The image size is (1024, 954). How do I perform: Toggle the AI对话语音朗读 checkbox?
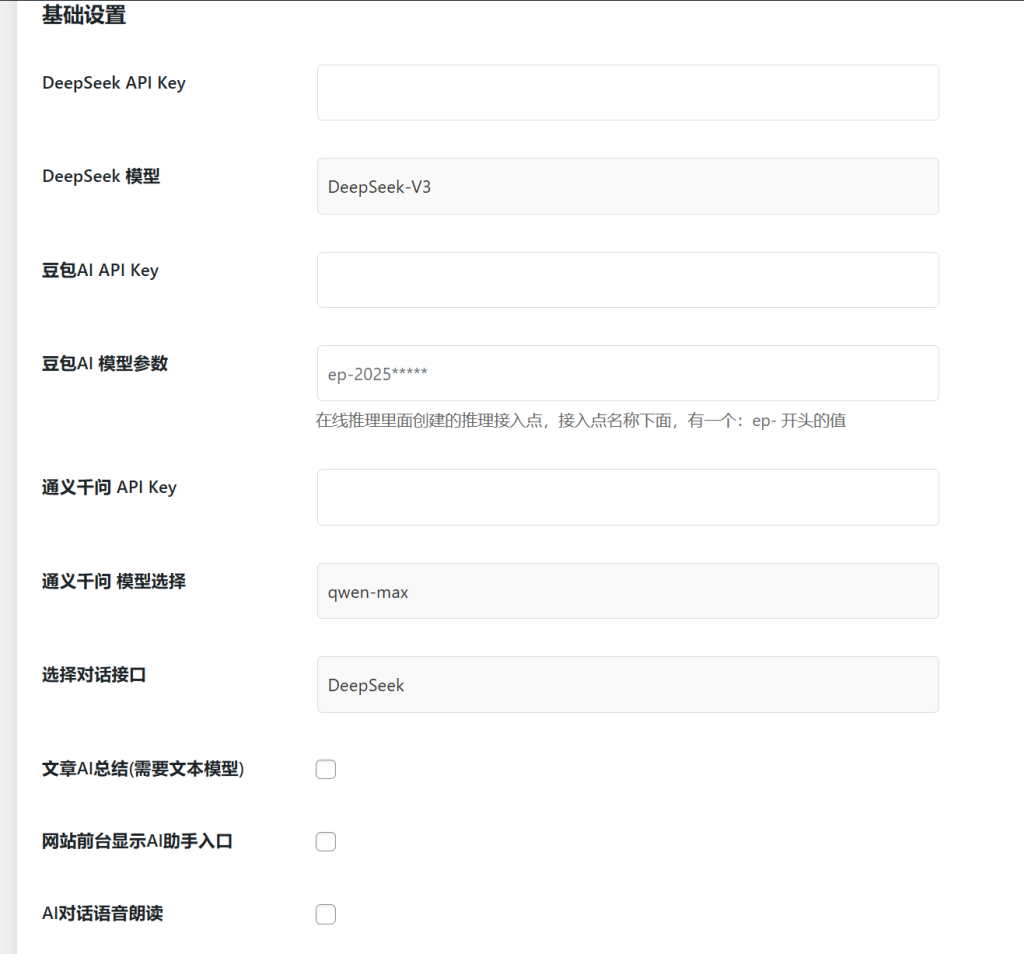(326, 914)
